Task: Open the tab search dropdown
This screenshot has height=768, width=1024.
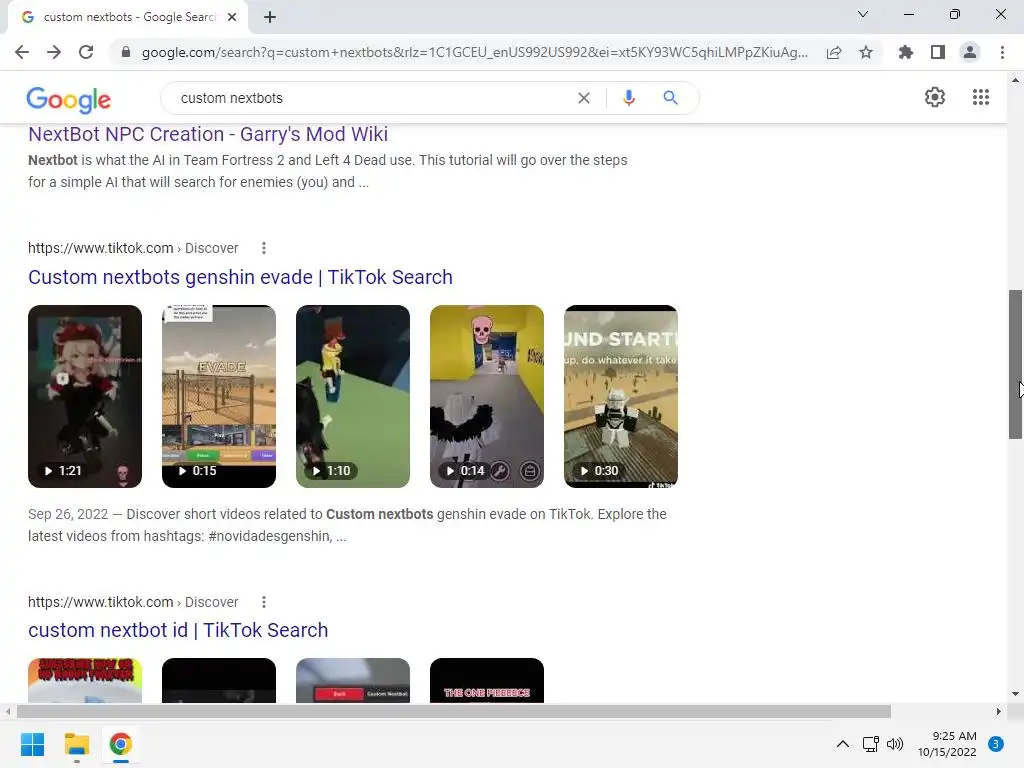Action: pyautogui.click(x=863, y=14)
